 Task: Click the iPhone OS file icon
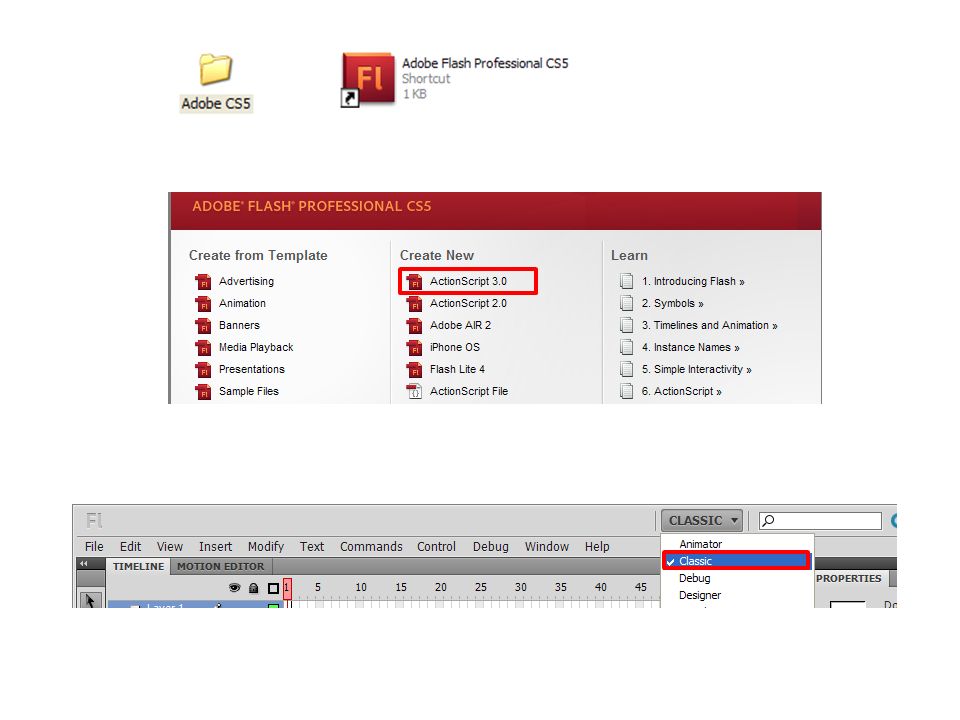point(414,348)
